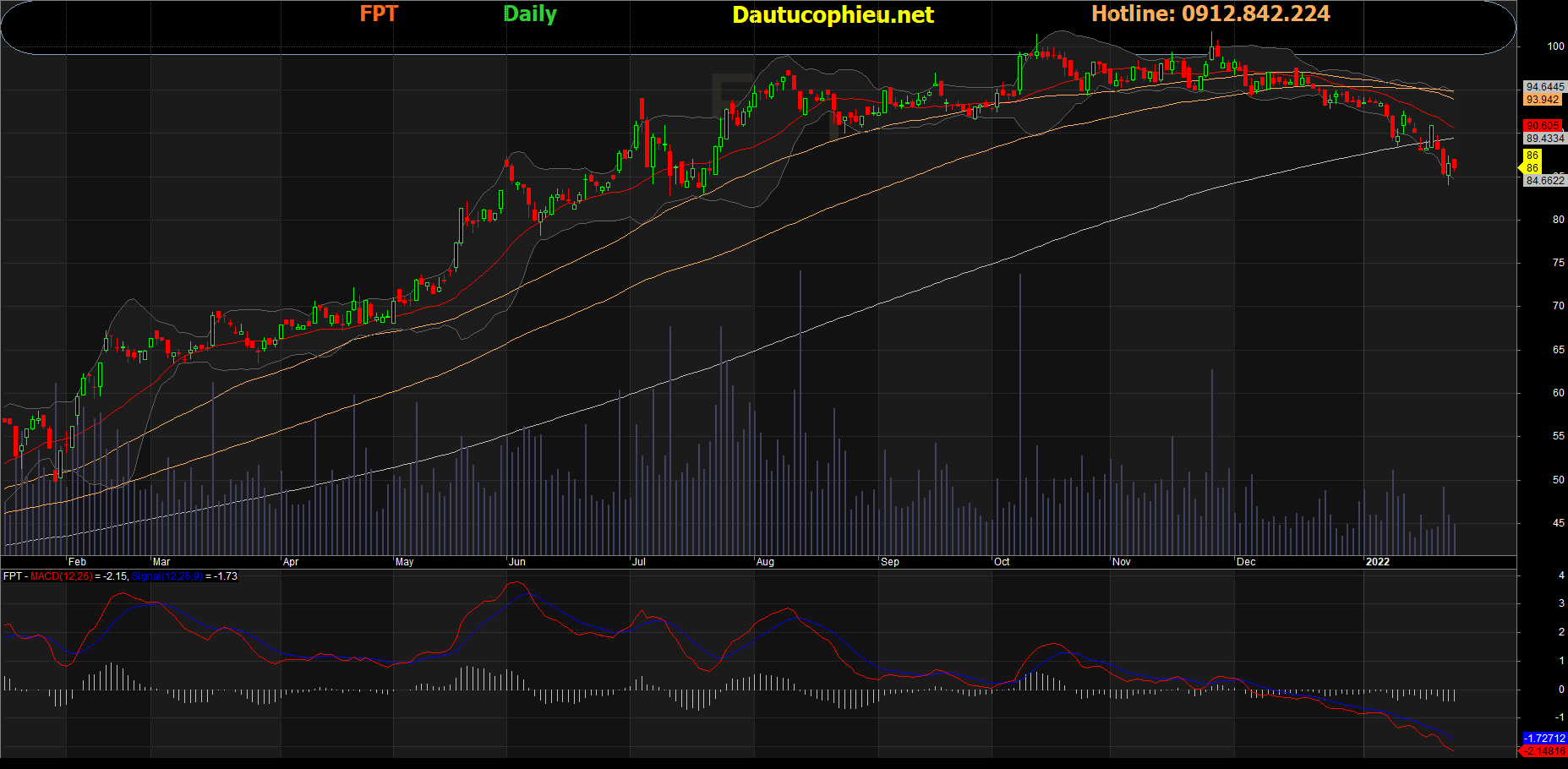Select the orange 93.942 price tag
This screenshot has width=1568, height=769.
pos(1543,100)
